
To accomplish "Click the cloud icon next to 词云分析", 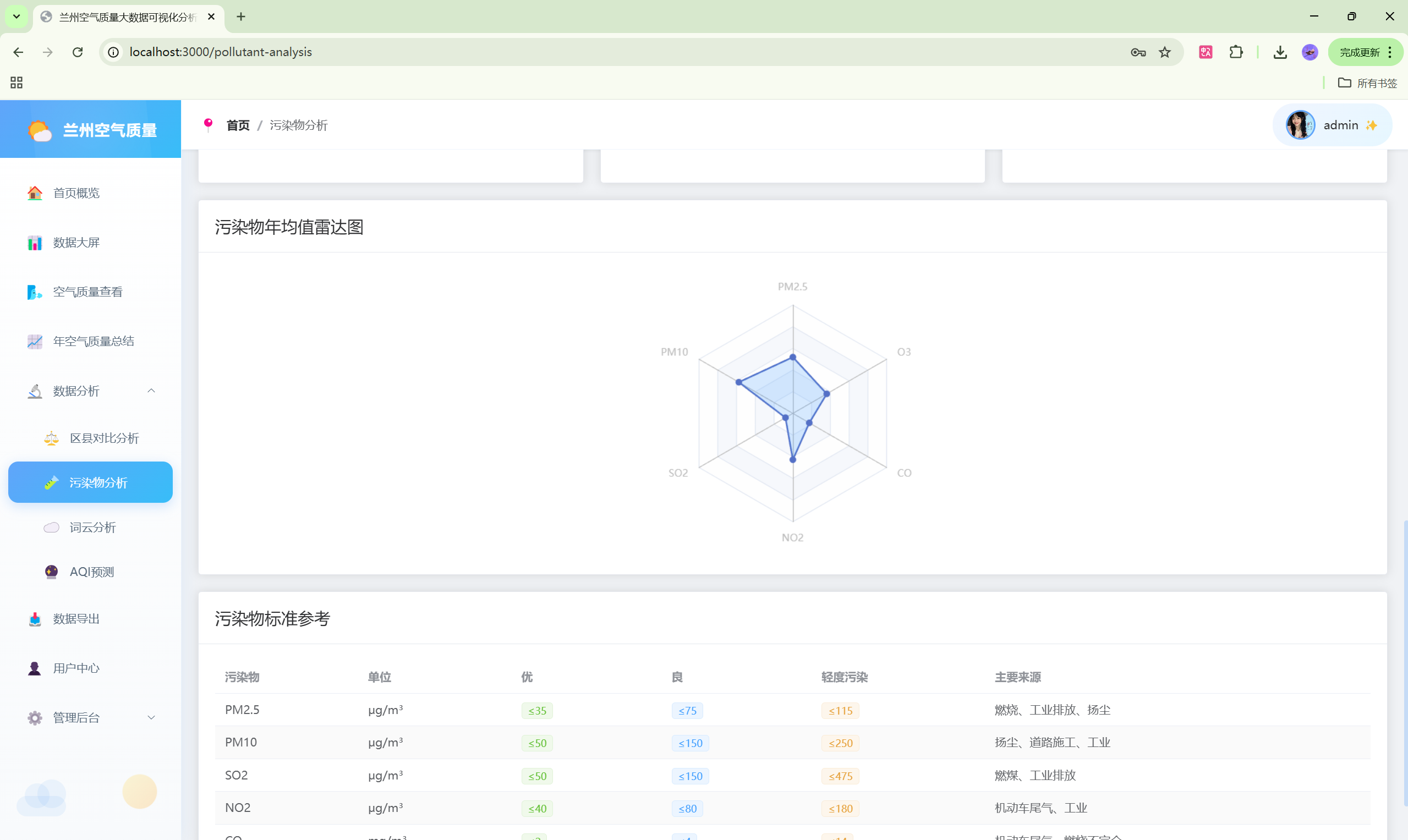I will [52, 528].
